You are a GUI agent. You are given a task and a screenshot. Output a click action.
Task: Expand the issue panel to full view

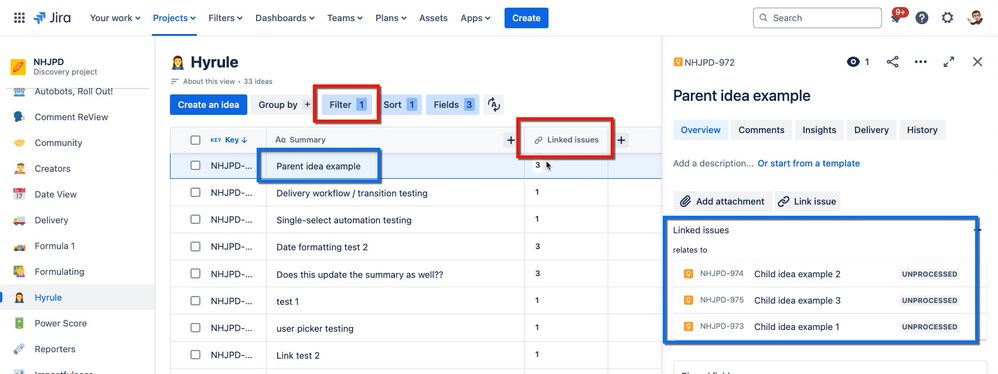tap(948, 62)
